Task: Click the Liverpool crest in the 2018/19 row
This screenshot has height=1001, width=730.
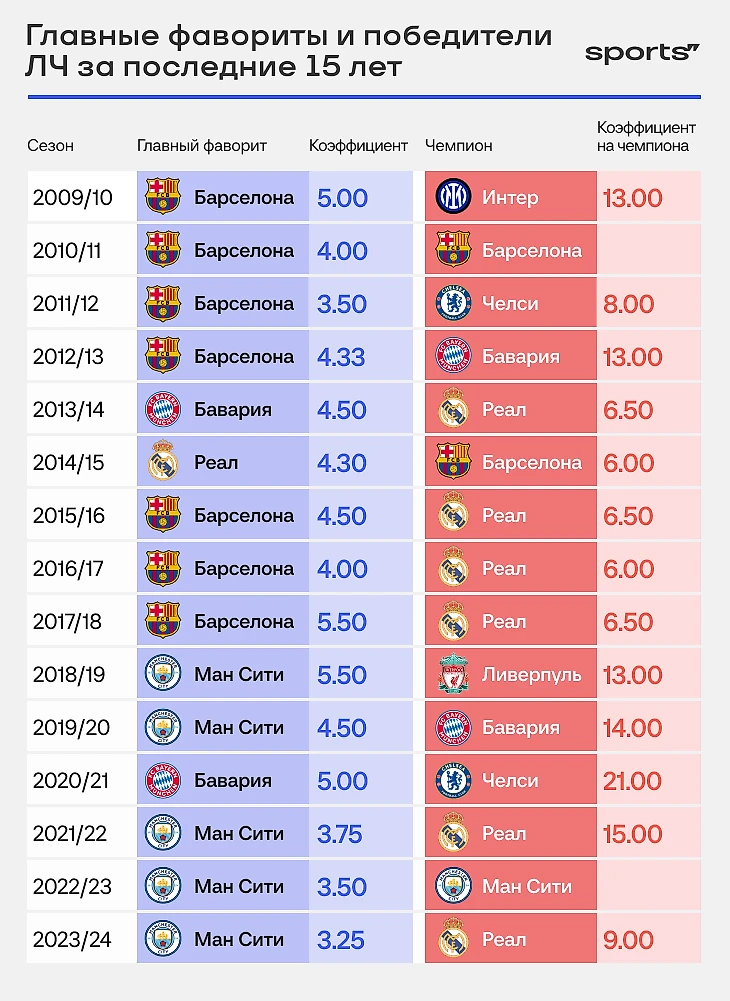Action: pyautogui.click(x=453, y=674)
